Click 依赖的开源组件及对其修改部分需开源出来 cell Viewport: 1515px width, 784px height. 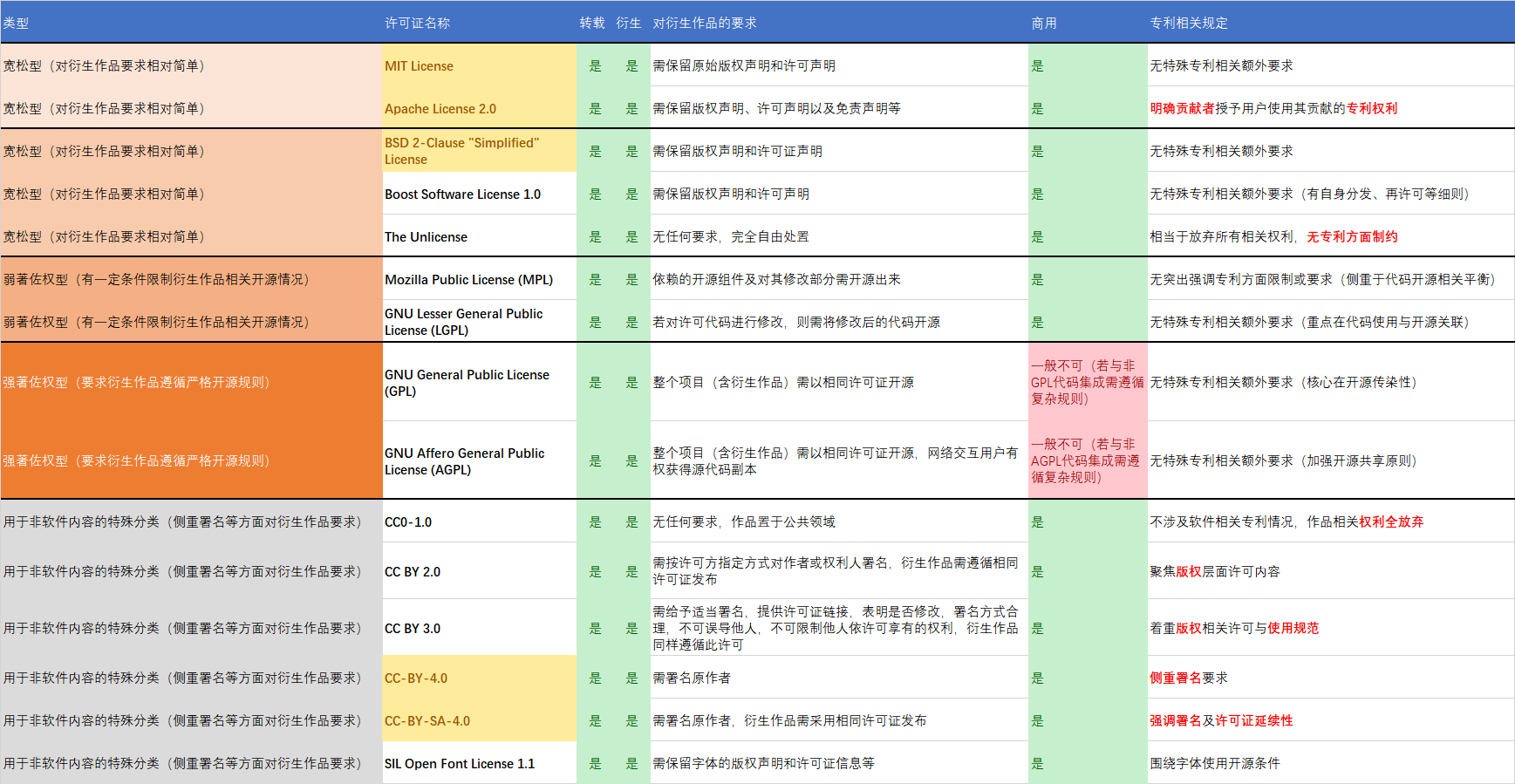[x=839, y=279]
